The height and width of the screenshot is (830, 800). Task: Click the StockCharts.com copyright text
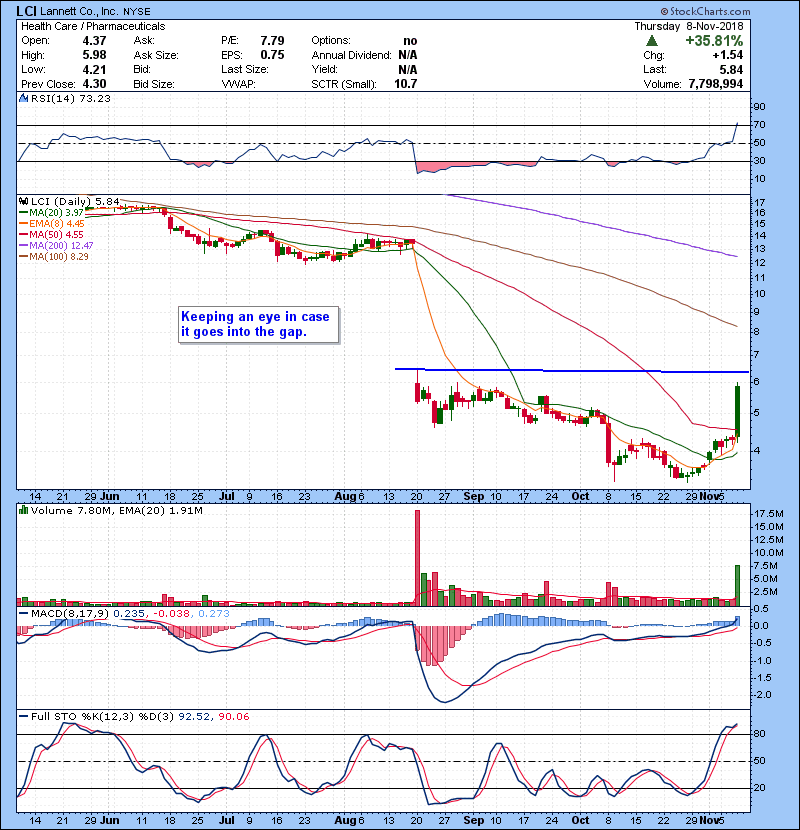[x=705, y=11]
